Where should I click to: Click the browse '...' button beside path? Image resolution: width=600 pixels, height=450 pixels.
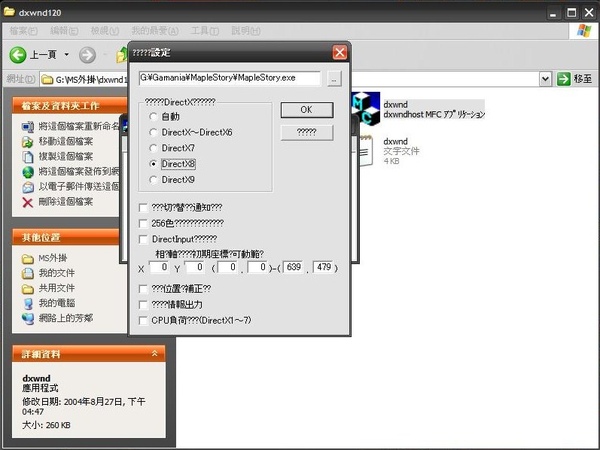pyautogui.click(x=334, y=79)
